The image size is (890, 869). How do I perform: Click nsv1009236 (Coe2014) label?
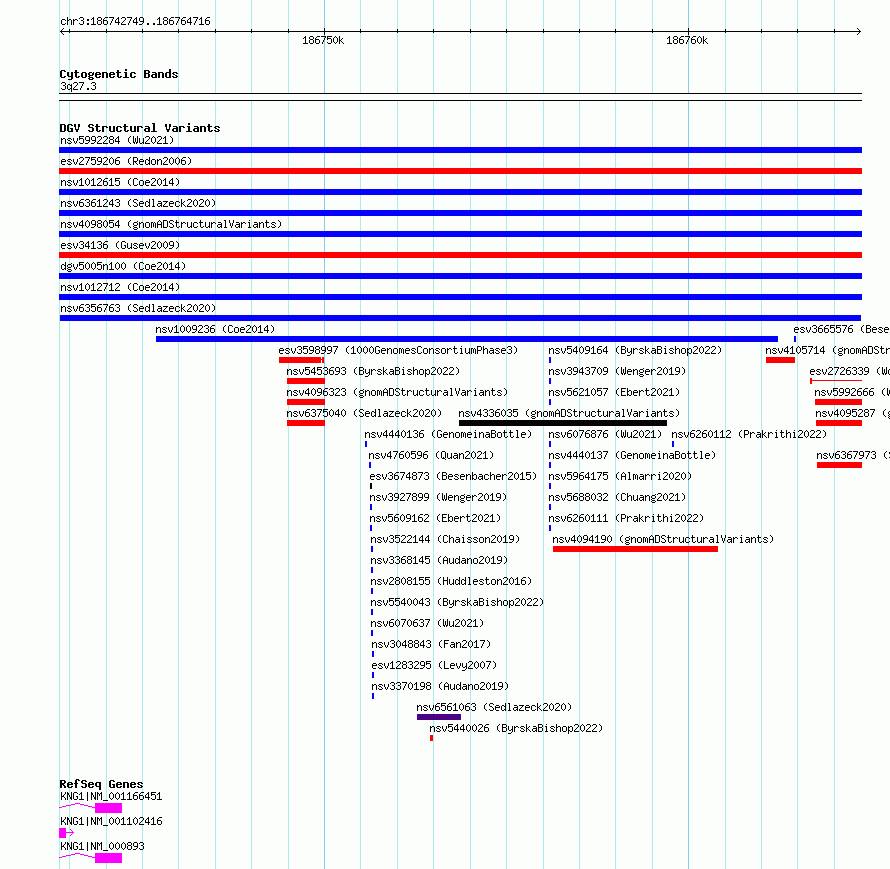[215, 329]
